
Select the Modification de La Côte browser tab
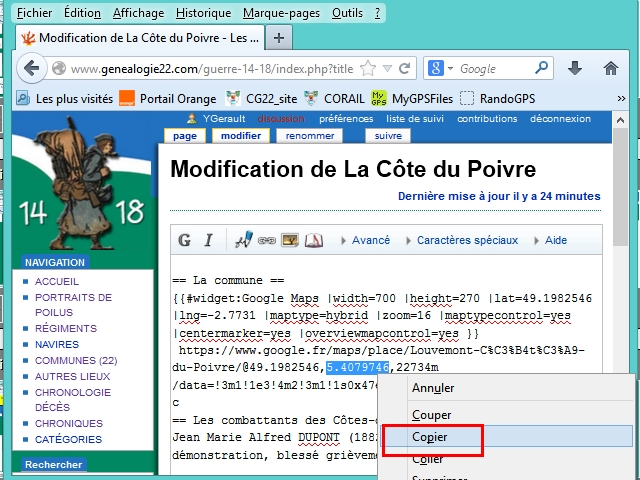140,38
